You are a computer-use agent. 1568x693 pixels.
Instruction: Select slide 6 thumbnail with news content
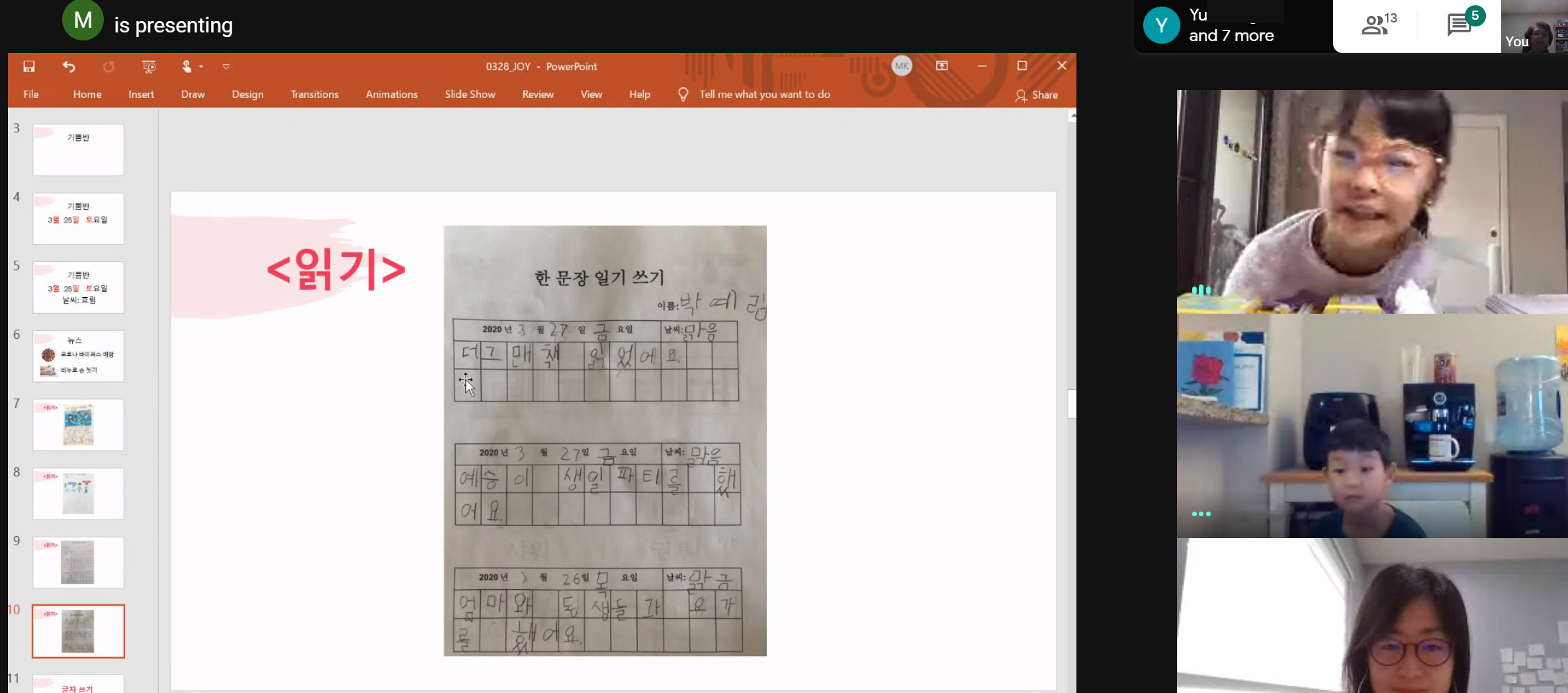pos(78,356)
